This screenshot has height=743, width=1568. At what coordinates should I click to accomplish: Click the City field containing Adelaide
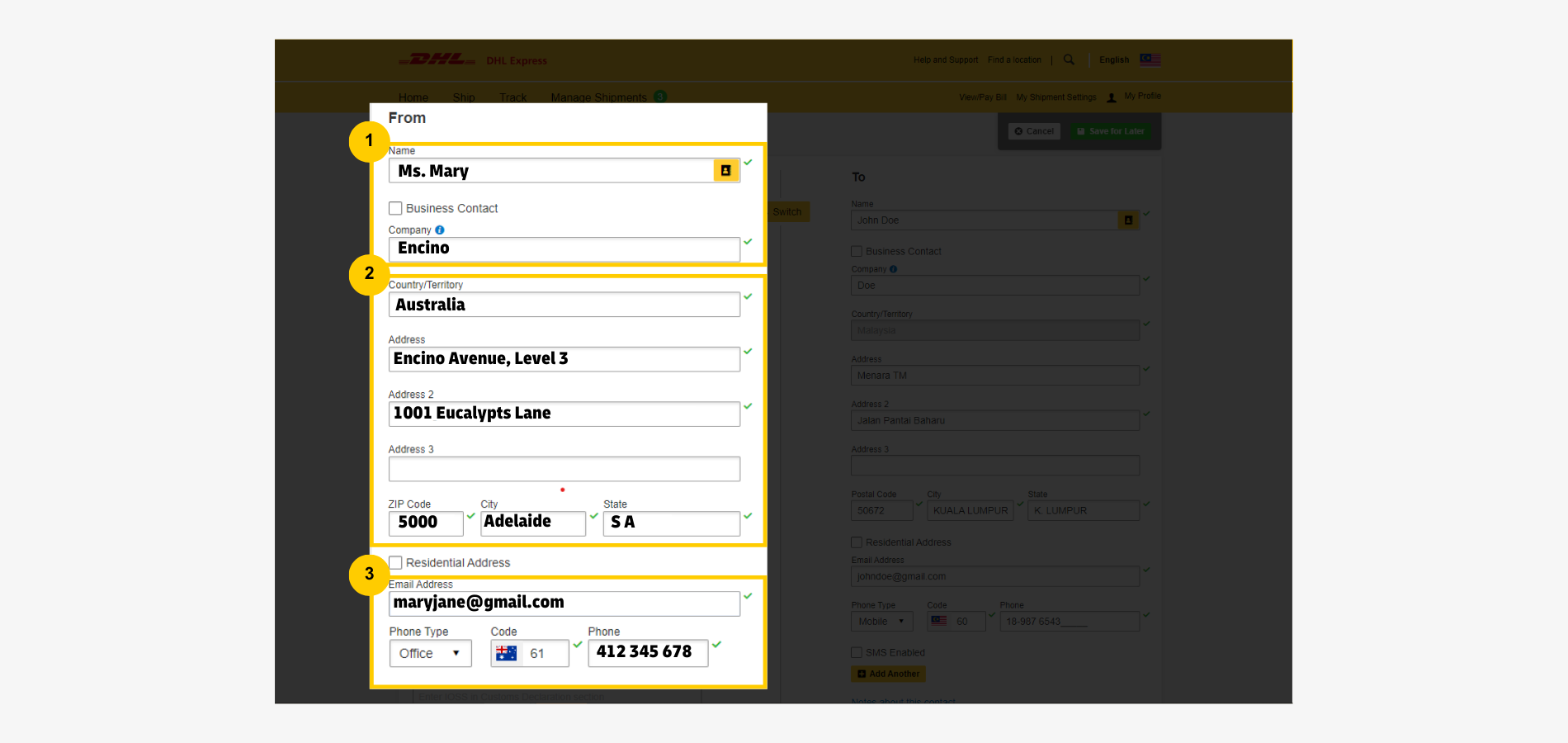(533, 523)
